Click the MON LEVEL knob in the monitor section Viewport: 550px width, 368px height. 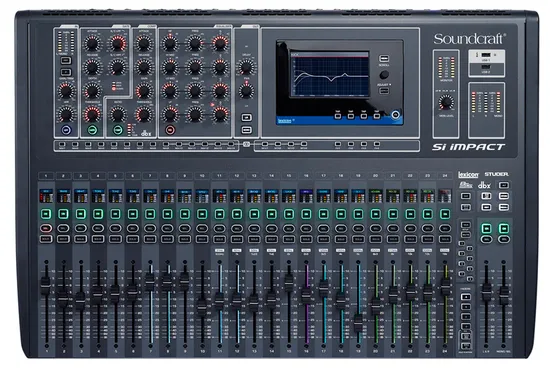click(446, 102)
